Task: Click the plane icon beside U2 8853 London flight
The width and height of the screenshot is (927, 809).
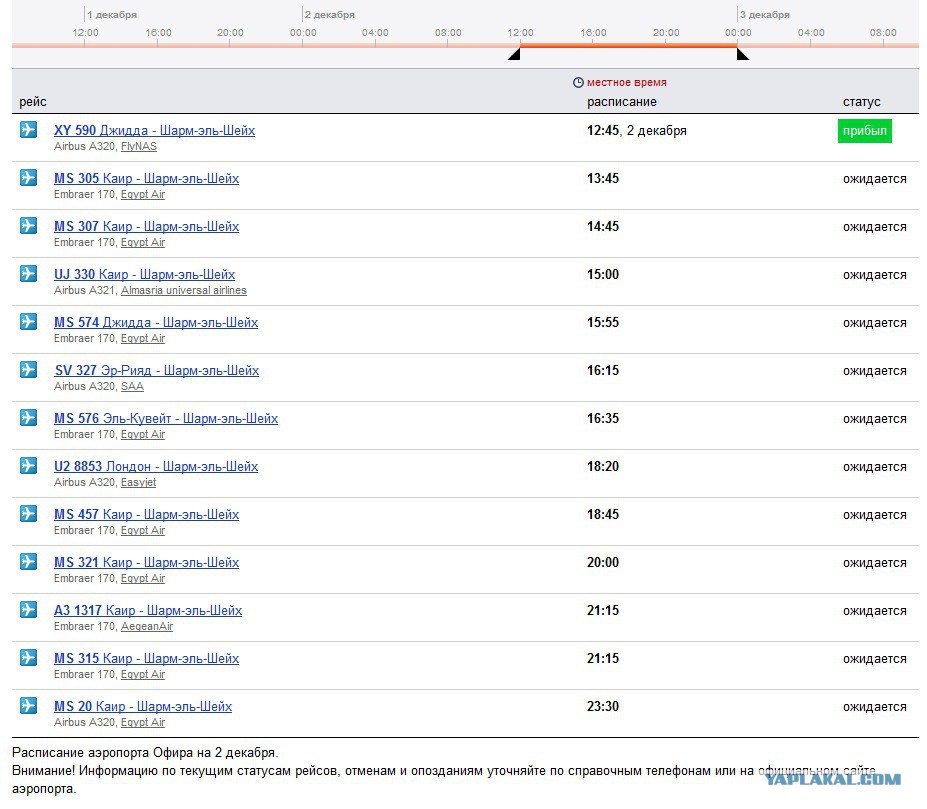Action: [28, 466]
